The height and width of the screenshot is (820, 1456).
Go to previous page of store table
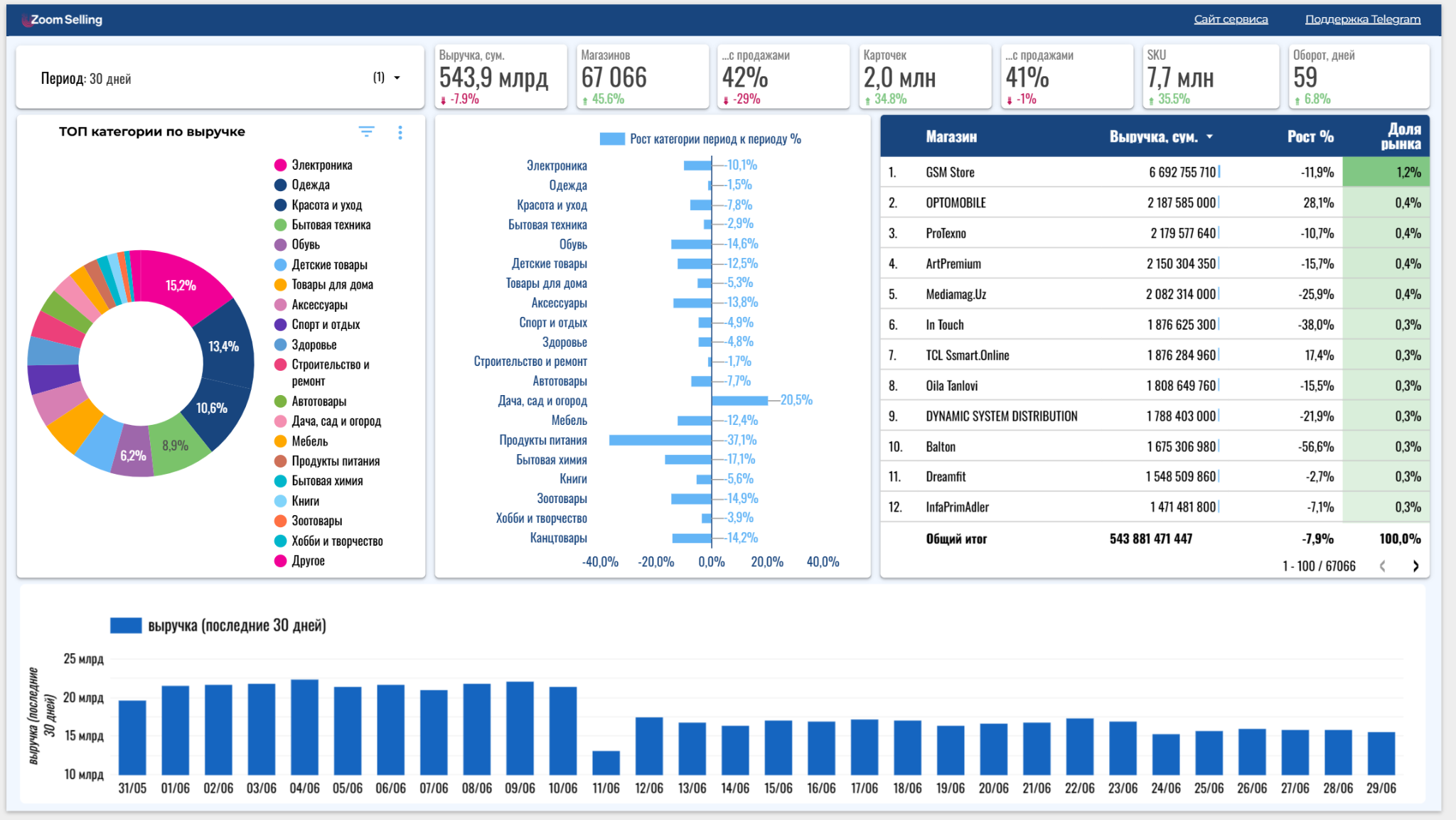point(1383,566)
